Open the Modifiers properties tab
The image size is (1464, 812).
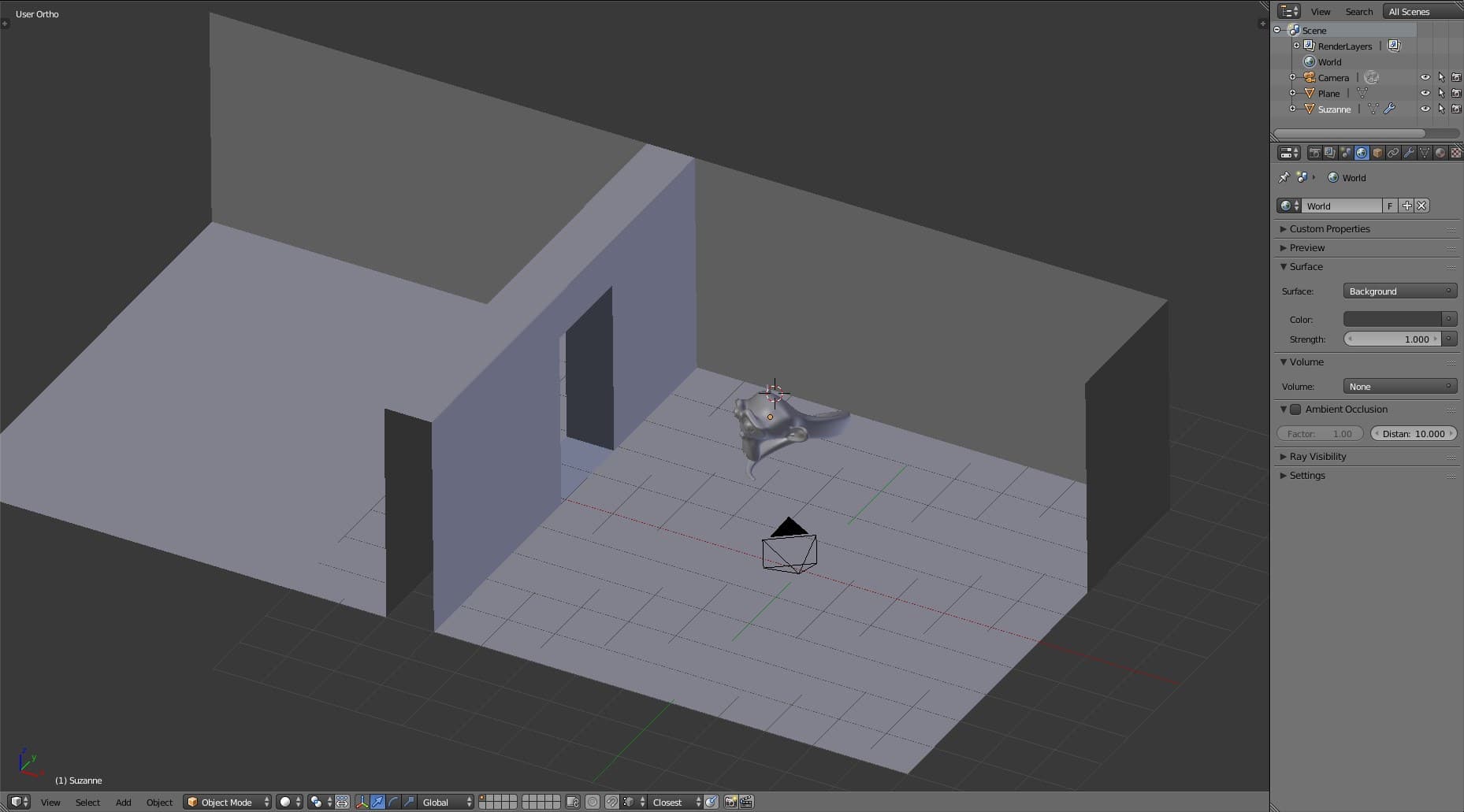tap(1409, 153)
